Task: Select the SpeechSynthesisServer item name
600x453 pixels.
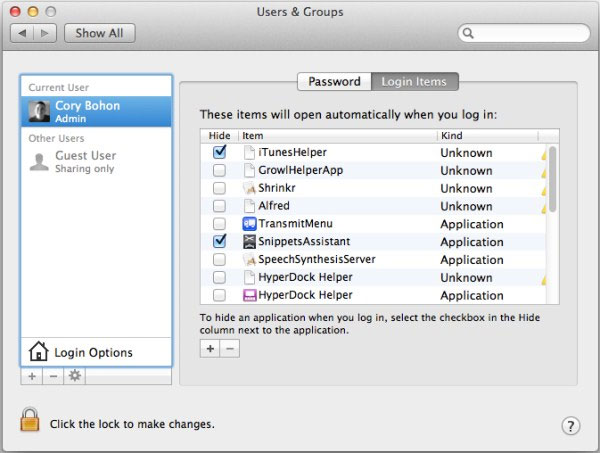Action: click(317, 259)
